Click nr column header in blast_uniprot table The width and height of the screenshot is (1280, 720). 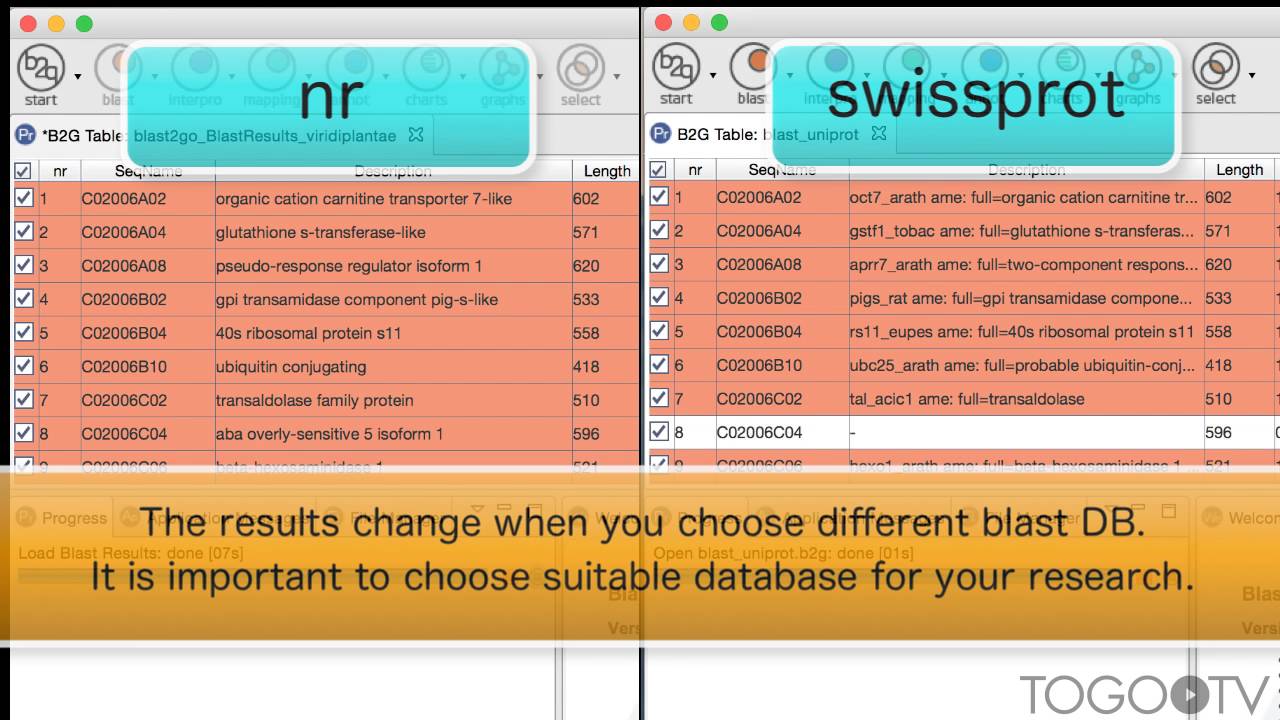pos(695,170)
